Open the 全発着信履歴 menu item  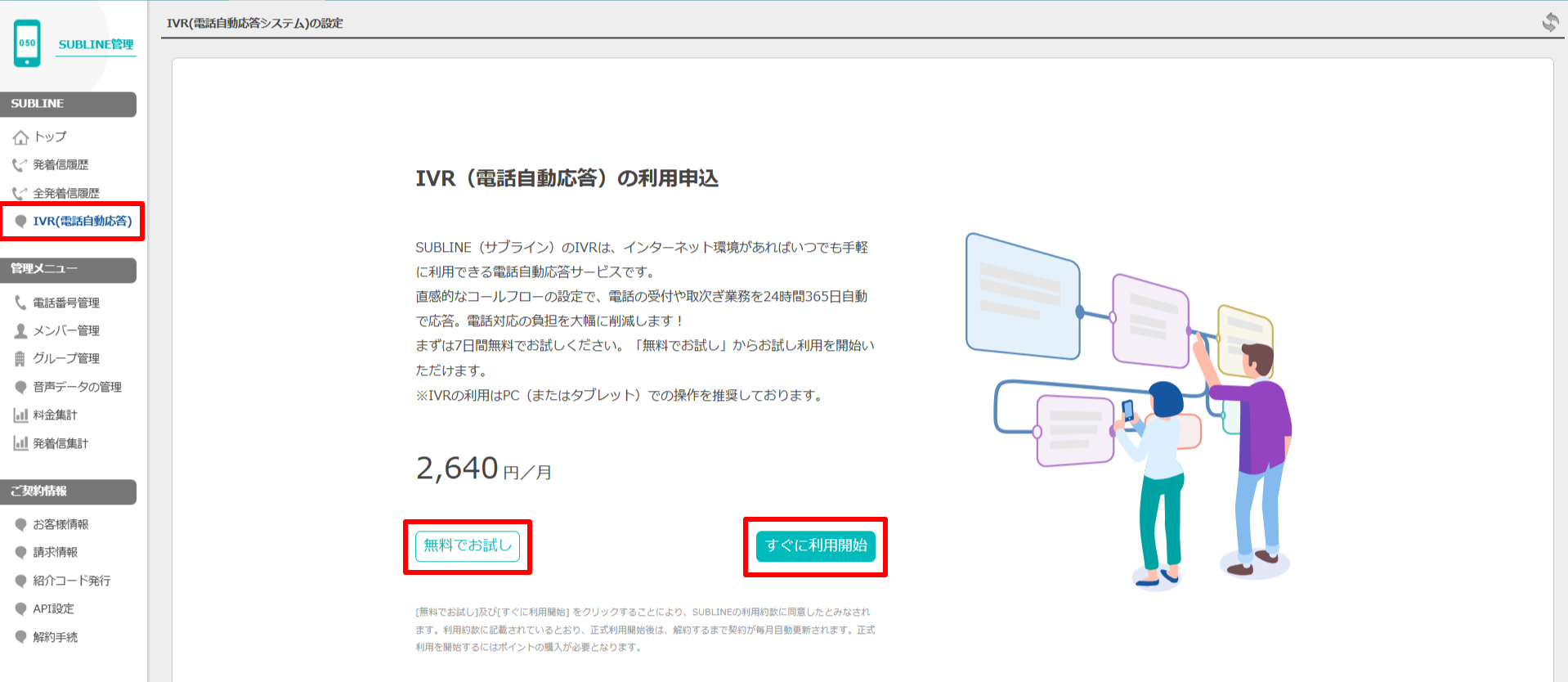tap(65, 193)
